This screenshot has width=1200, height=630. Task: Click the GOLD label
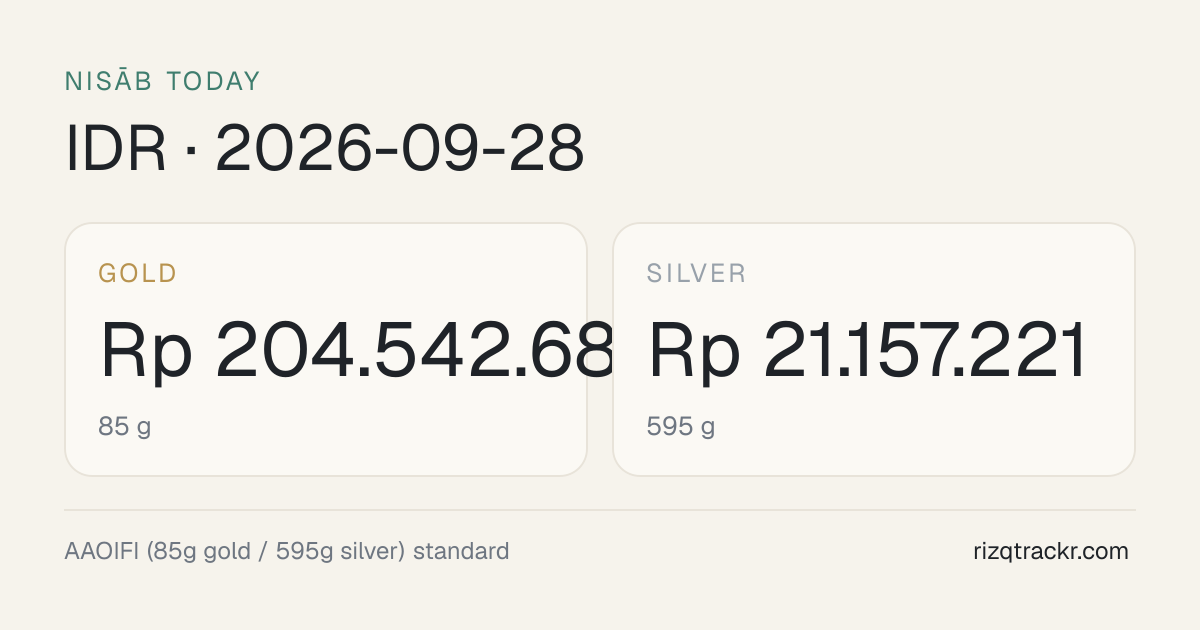pyautogui.click(x=138, y=273)
